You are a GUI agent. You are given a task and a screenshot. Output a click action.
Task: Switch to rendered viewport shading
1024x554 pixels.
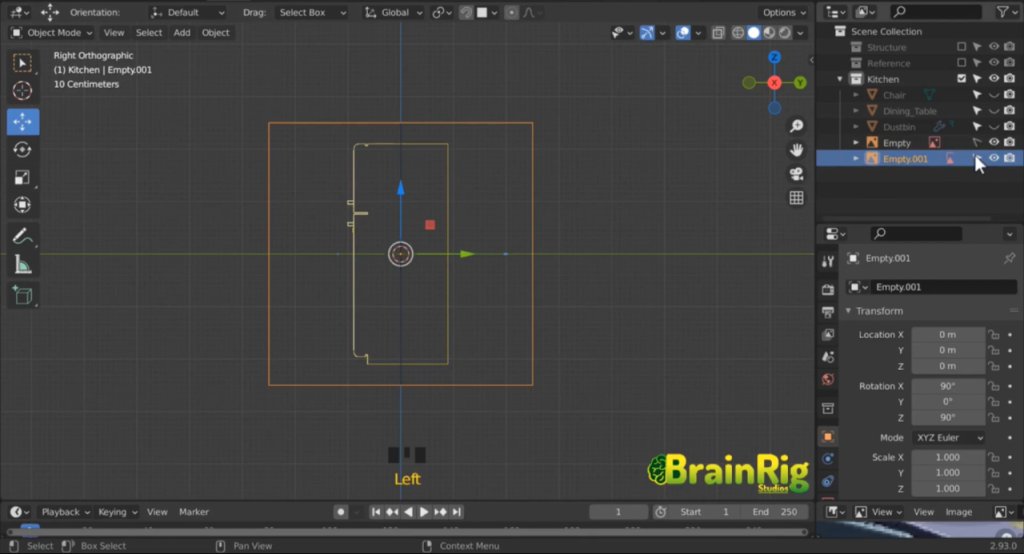point(784,33)
